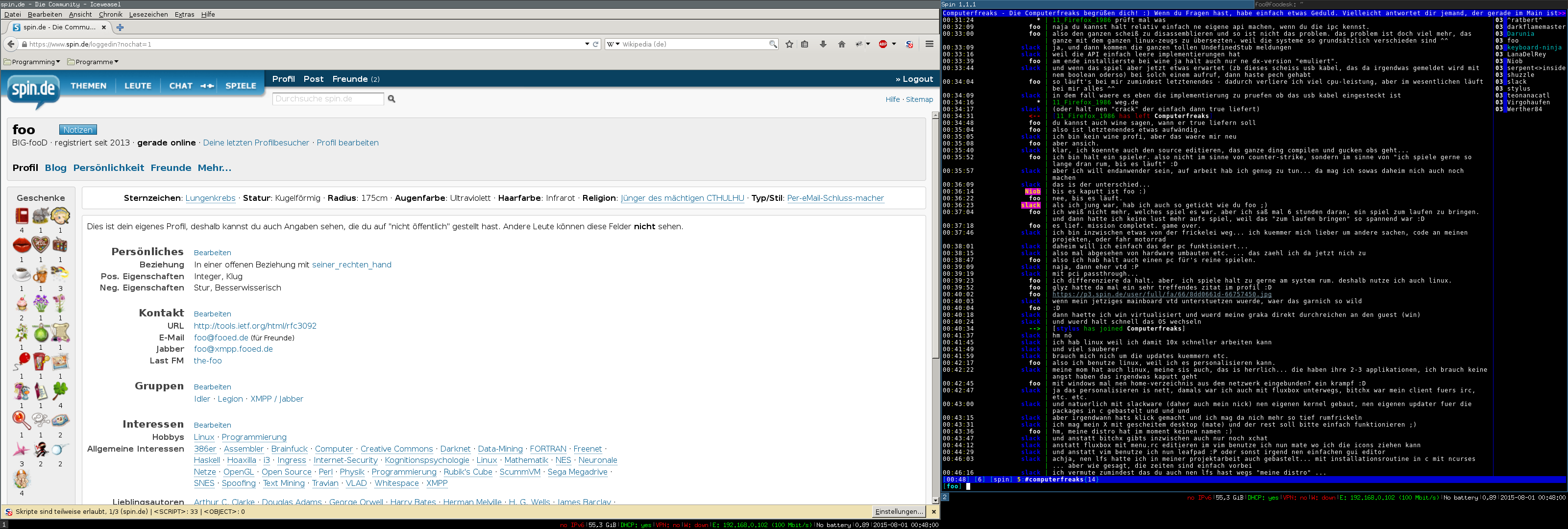Open the new tab plus button
1568x529 pixels.
click(x=120, y=27)
